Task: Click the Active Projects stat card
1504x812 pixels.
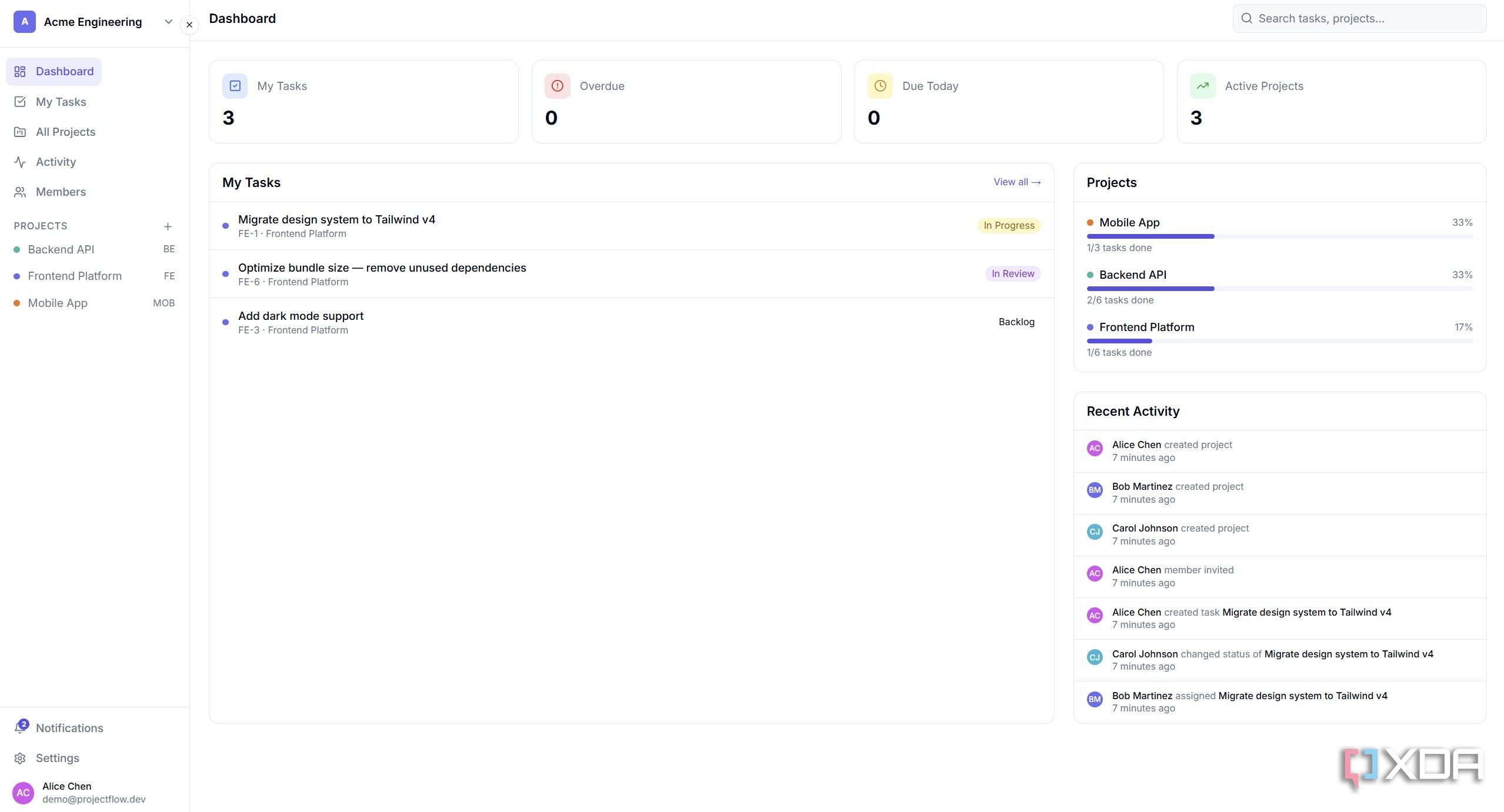Action: point(1332,102)
